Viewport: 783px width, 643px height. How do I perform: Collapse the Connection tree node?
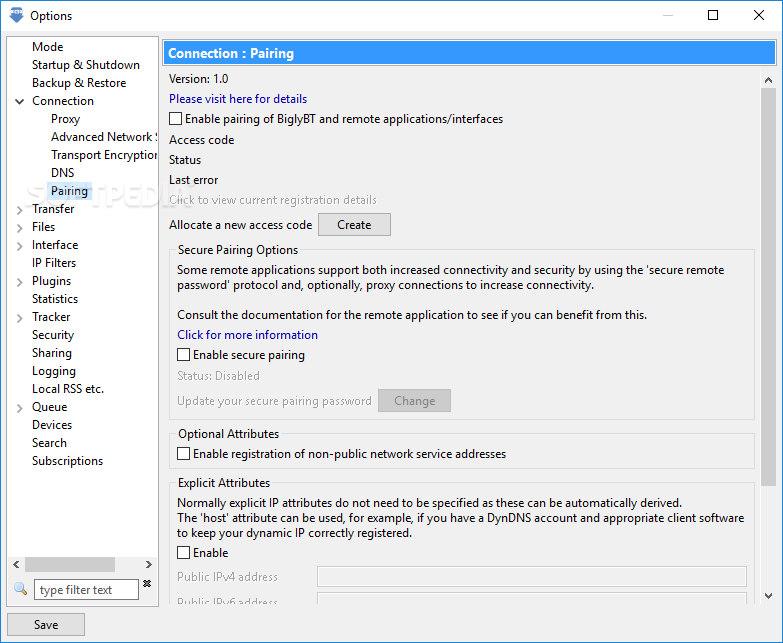(x=19, y=101)
